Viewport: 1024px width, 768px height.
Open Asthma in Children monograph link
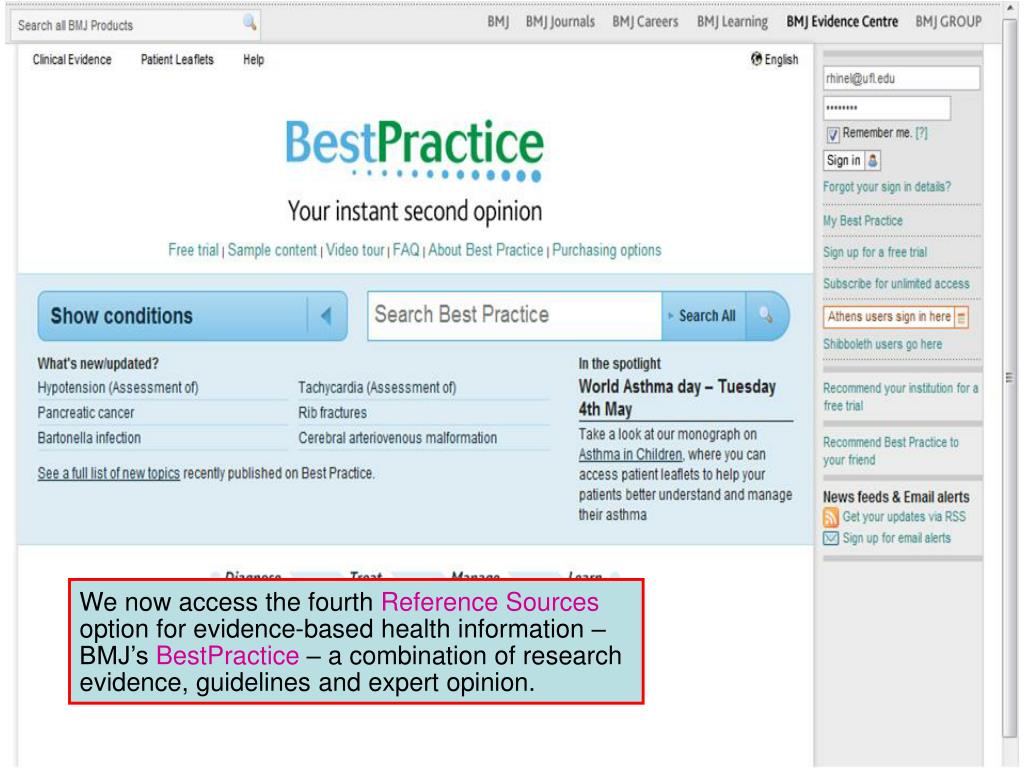pyautogui.click(x=630, y=455)
